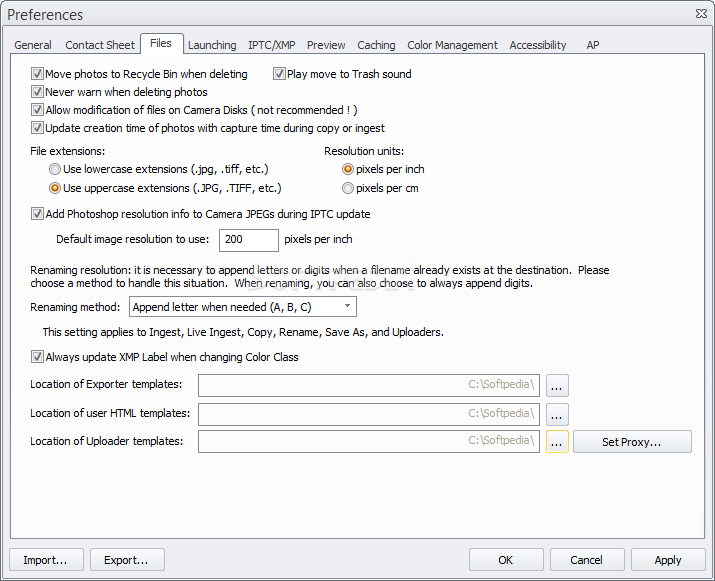Image resolution: width=715 pixels, height=581 pixels.
Task: Toggle Add Photoshop resolution info checkbox
Action: (37, 214)
